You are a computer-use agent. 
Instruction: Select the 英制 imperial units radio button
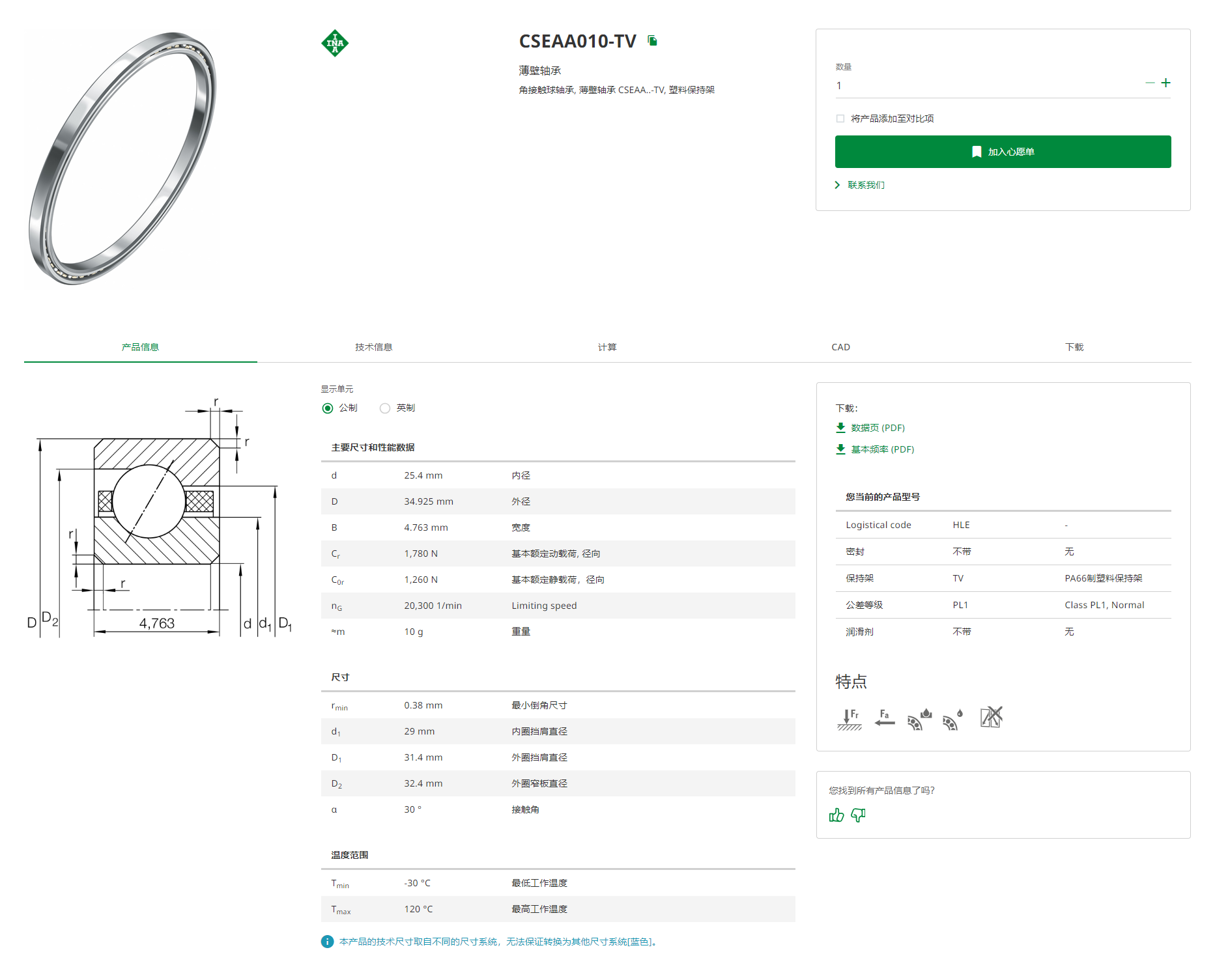coord(385,408)
